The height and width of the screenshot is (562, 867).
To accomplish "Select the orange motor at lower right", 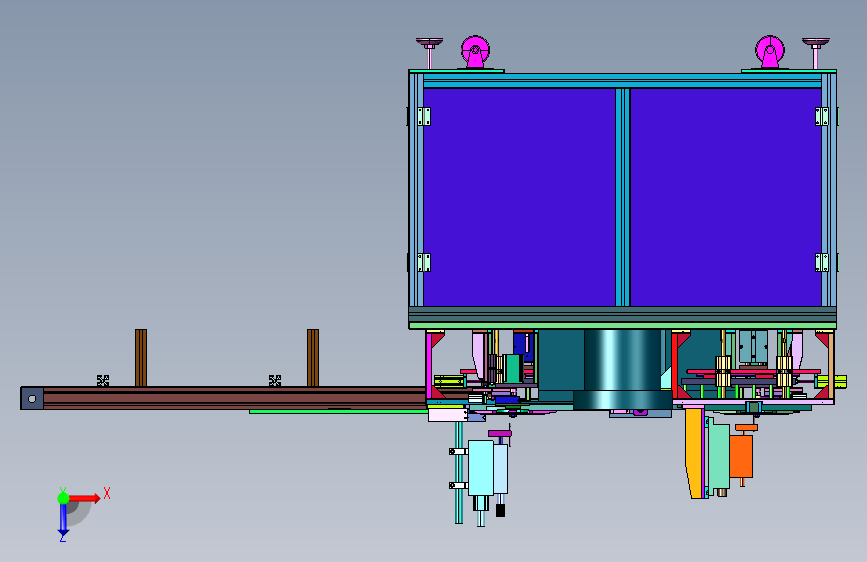I will pos(741,456).
